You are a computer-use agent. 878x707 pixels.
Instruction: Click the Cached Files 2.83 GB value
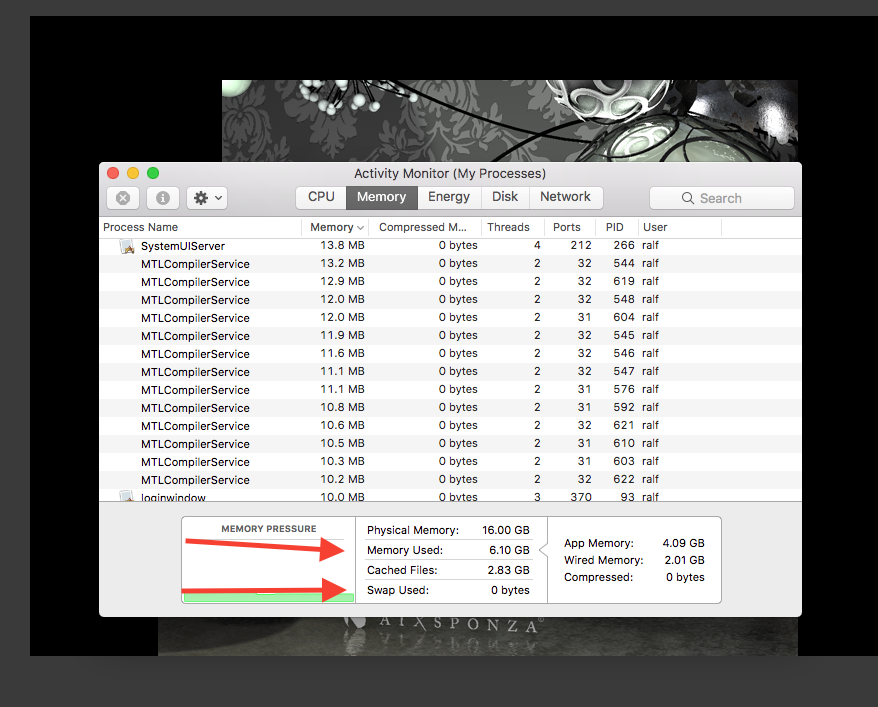[x=508, y=570]
